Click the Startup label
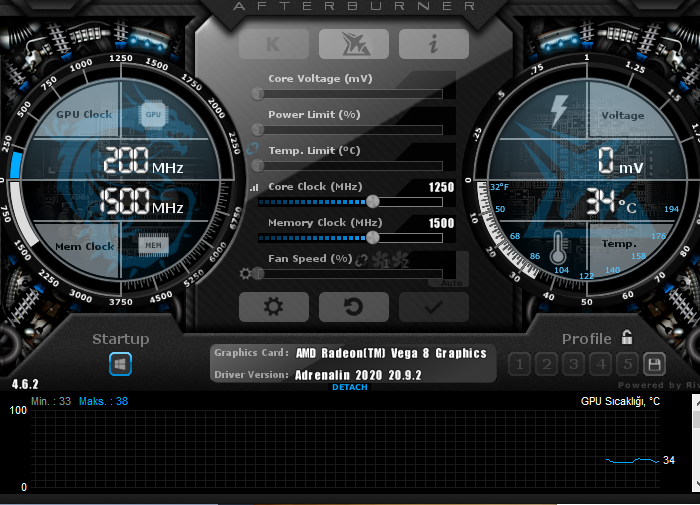 pos(121,339)
